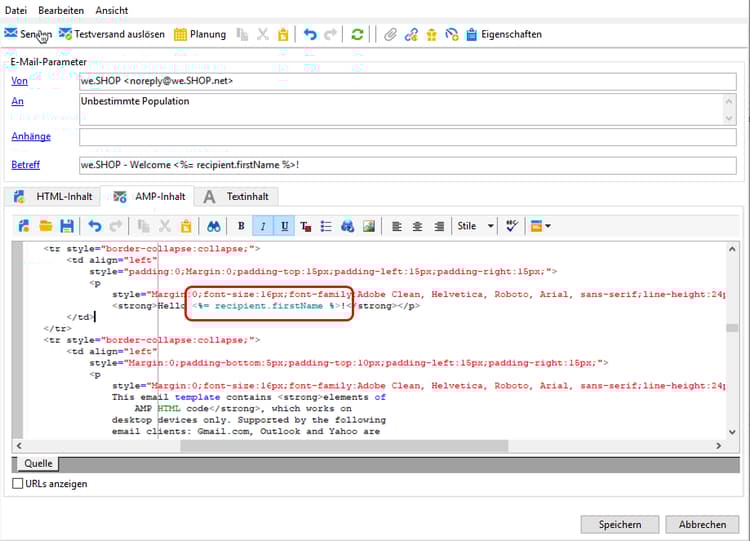Click the code editor scroll-right arrow
Image resolution: width=750 pixels, height=541 pixels.
pos(718,446)
